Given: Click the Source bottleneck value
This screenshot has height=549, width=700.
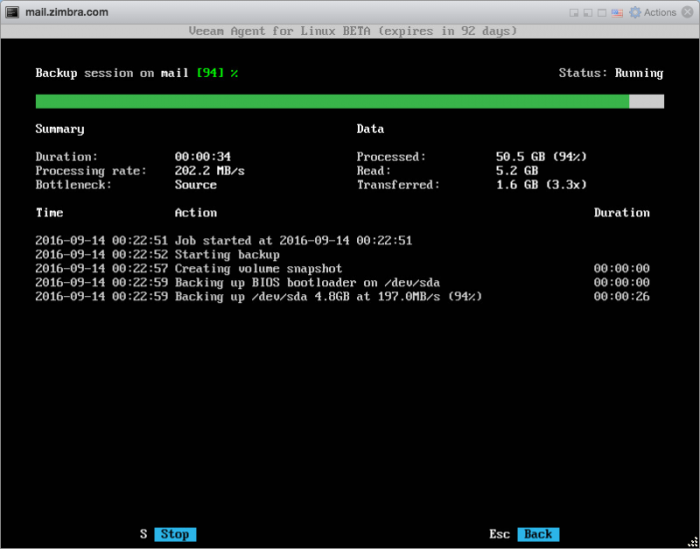Looking at the screenshot, I should tap(196, 185).
